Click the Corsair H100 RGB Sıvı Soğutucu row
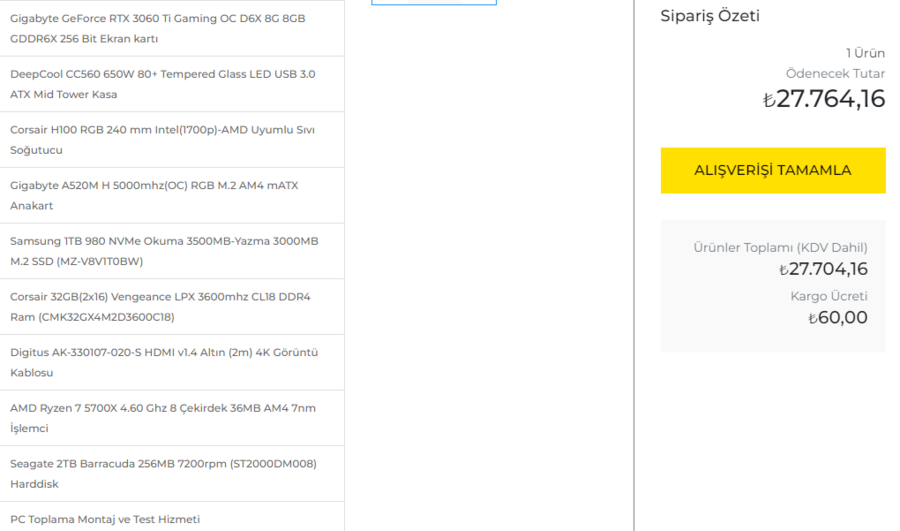The height and width of the screenshot is (531, 900). pos(160,140)
